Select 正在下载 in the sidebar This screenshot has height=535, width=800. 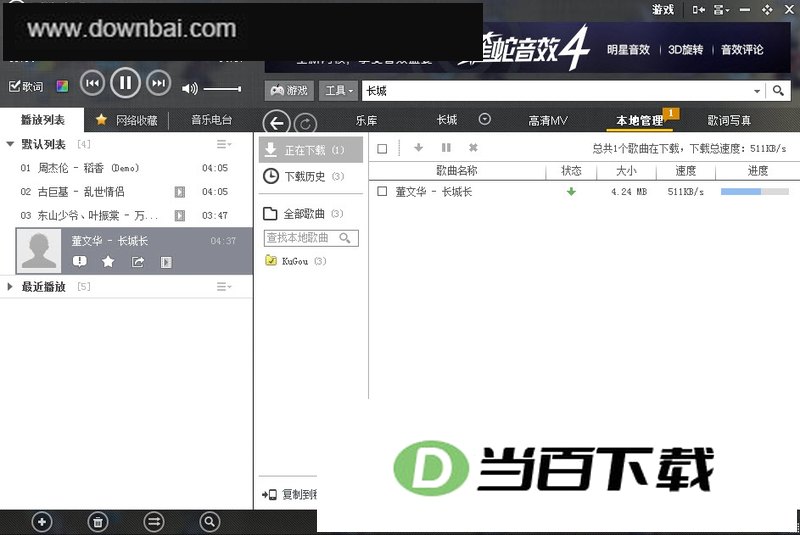(x=311, y=150)
